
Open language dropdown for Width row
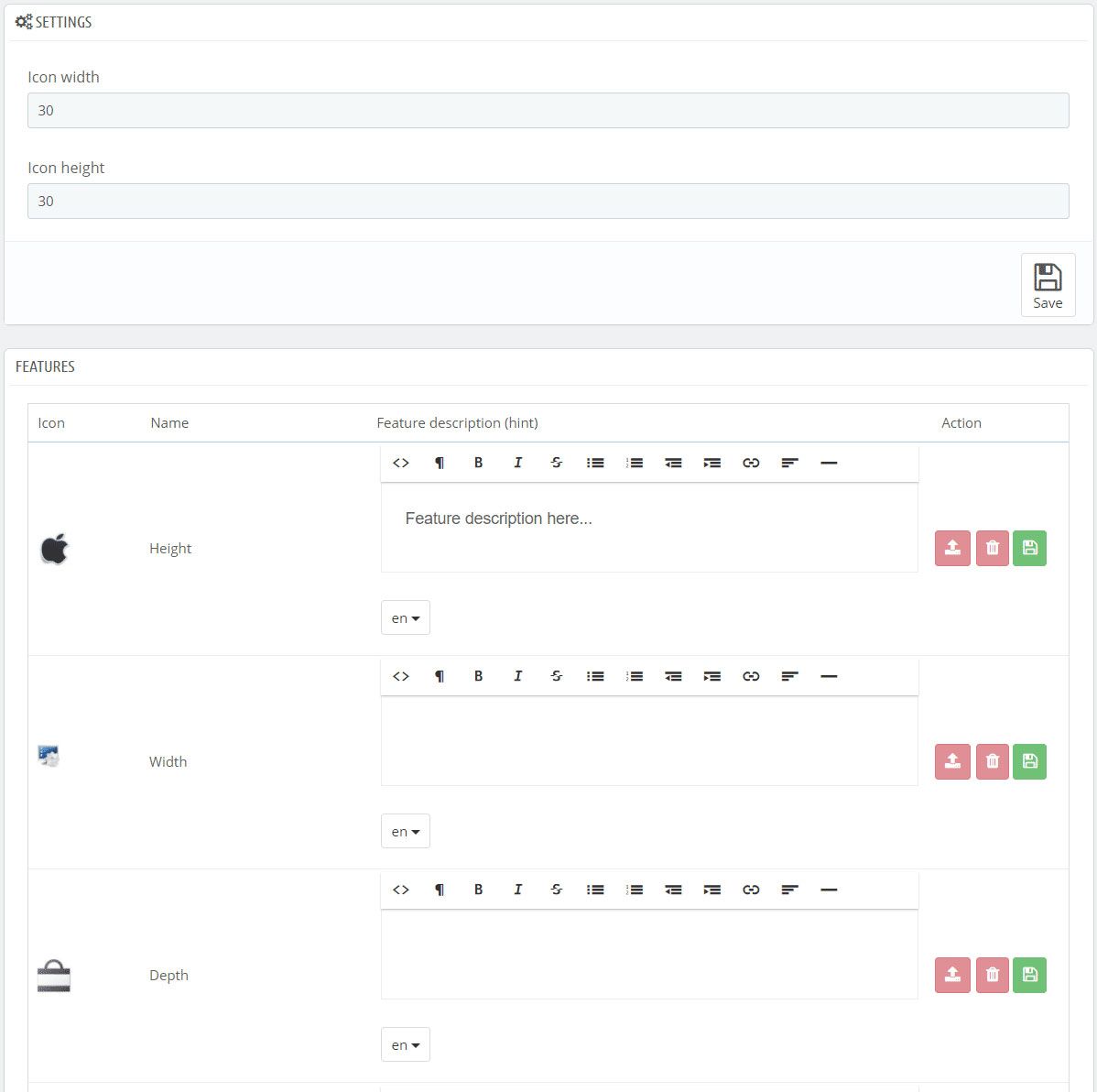(x=405, y=832)
